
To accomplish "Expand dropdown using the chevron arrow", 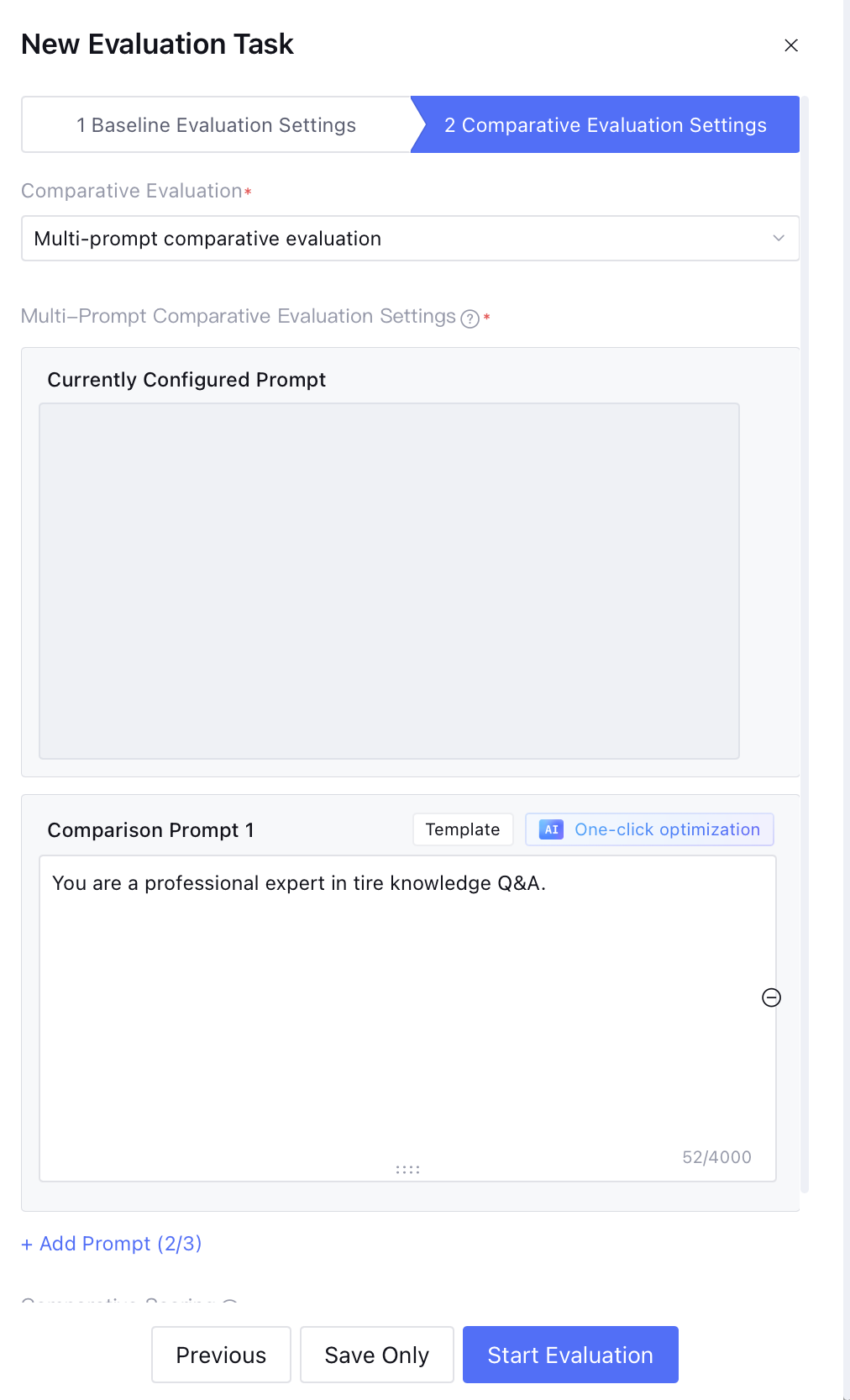I will [x=779, y=239].
